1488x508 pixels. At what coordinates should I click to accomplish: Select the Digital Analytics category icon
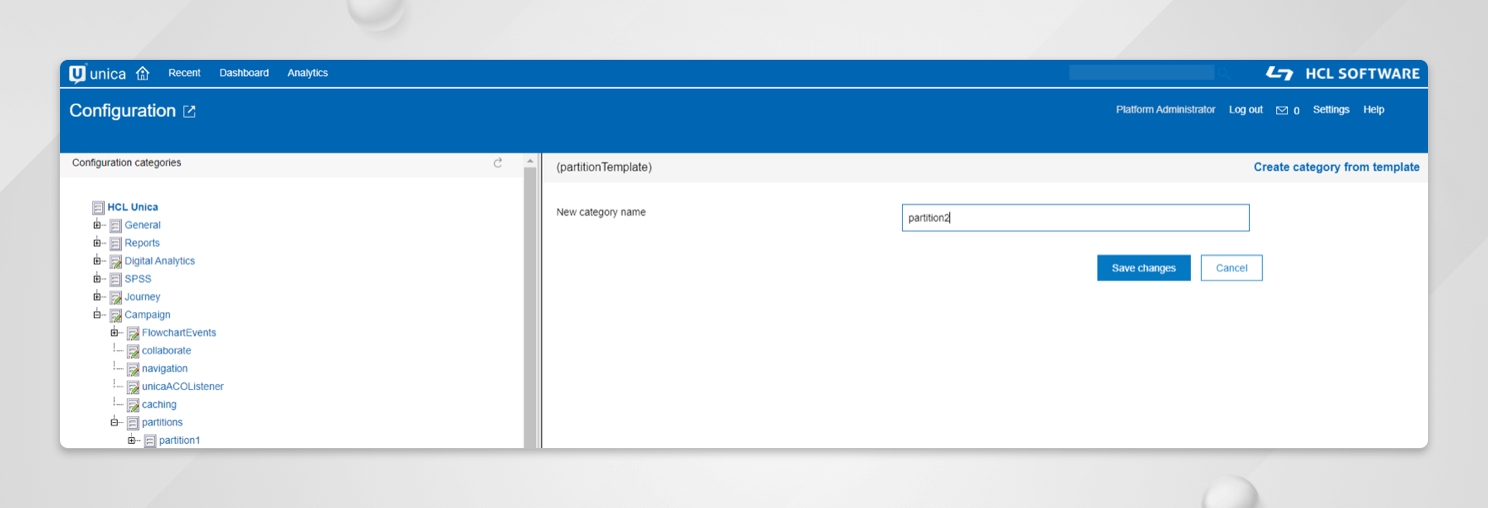(115, 262)
